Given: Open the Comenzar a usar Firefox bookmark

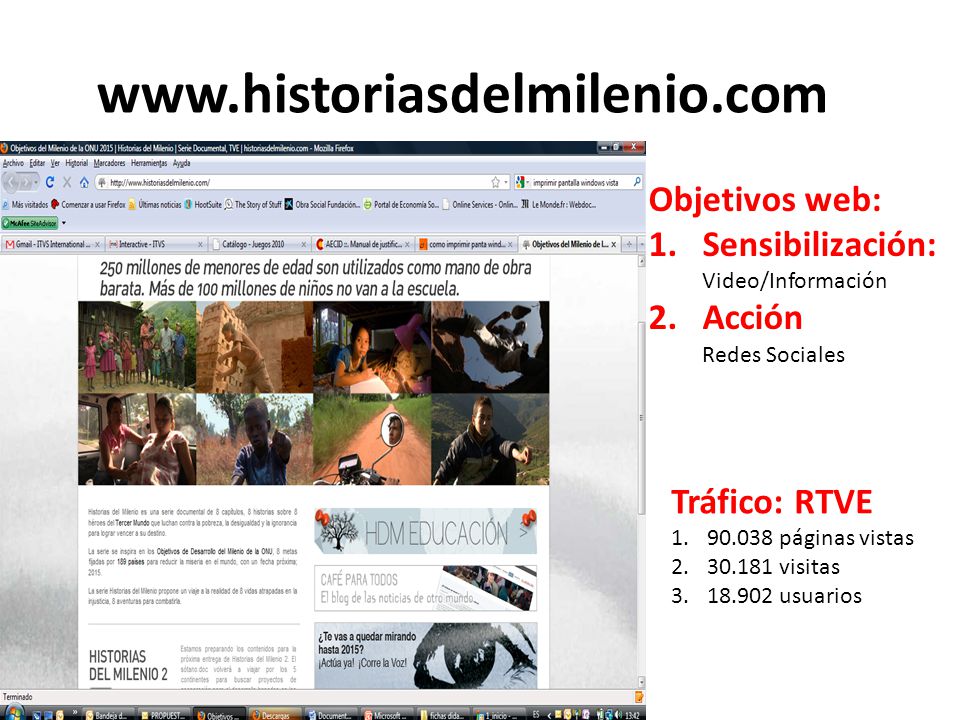Looking at the screenshot, I should tap(89, 204).
